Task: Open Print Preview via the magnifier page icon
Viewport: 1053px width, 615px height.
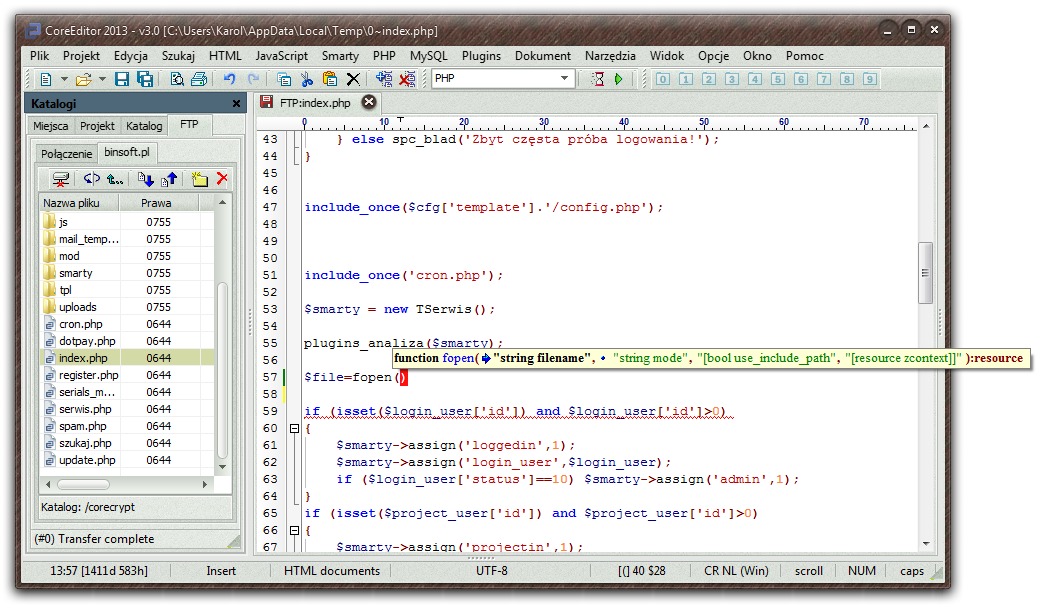Action: (177, 79)
